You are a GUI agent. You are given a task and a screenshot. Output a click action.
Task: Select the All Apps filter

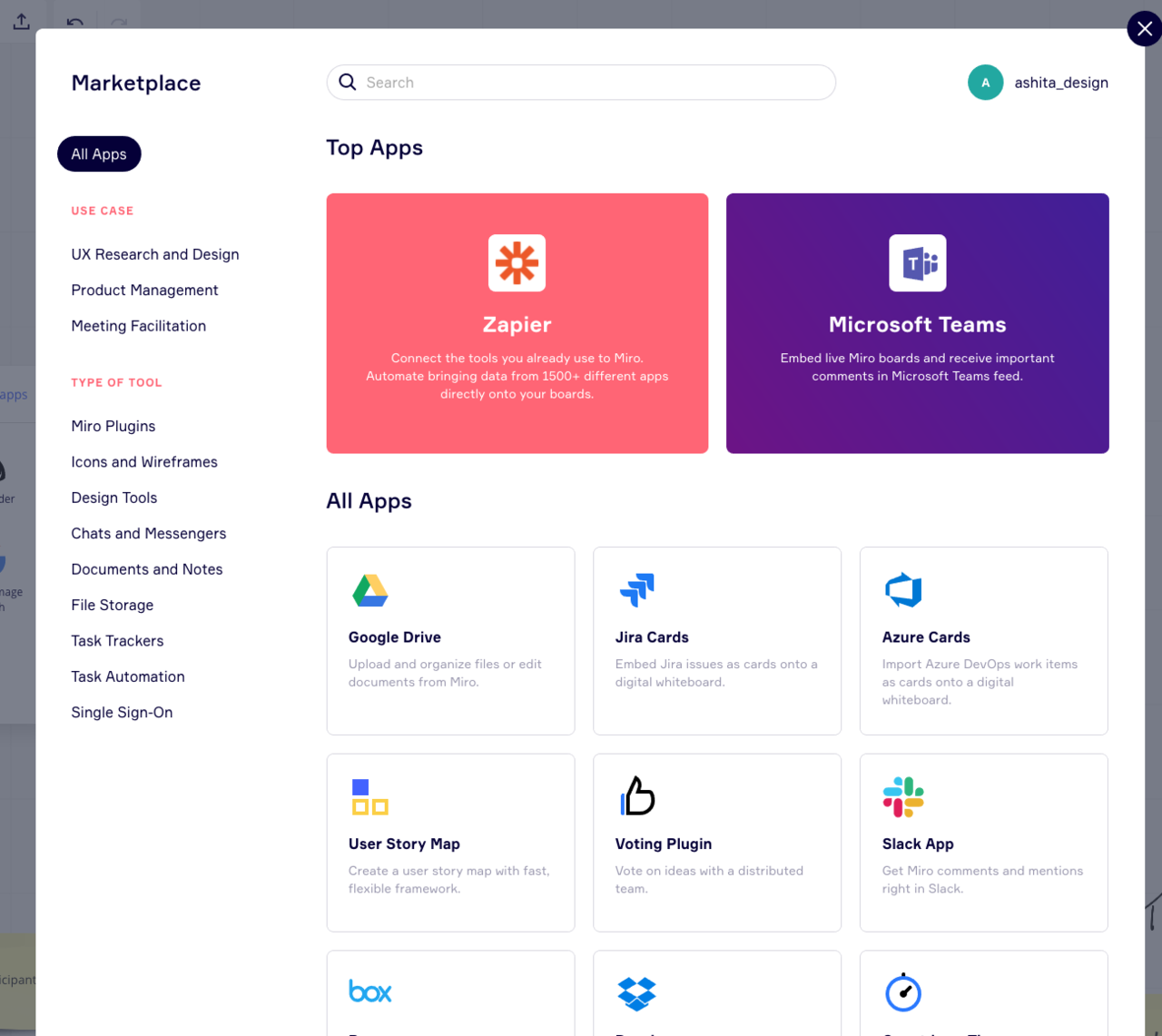(x=99, y=154)
